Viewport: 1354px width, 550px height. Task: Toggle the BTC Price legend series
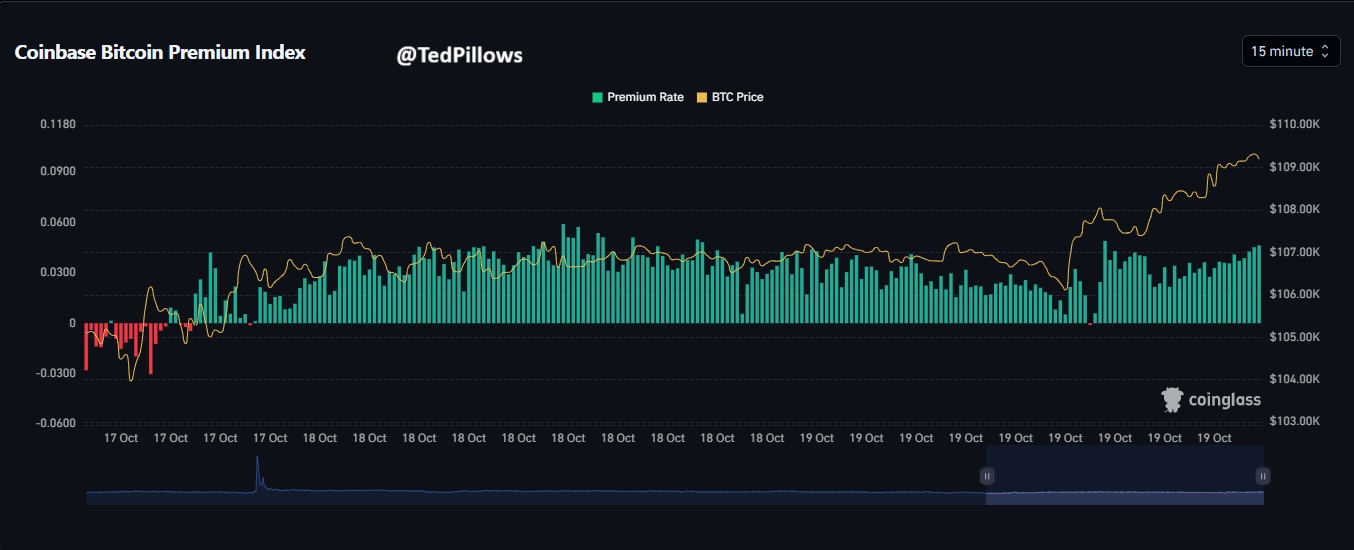pyautogui.click(x=737, y=97)
